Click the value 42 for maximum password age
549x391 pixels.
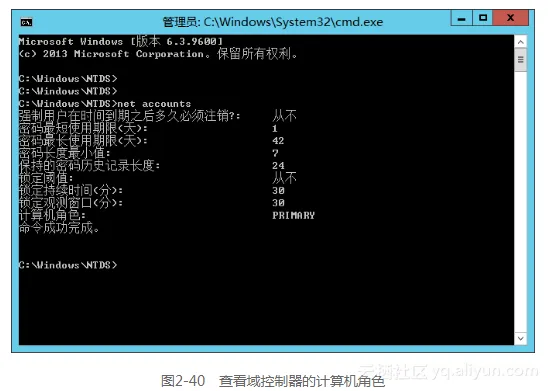point(278,141)
